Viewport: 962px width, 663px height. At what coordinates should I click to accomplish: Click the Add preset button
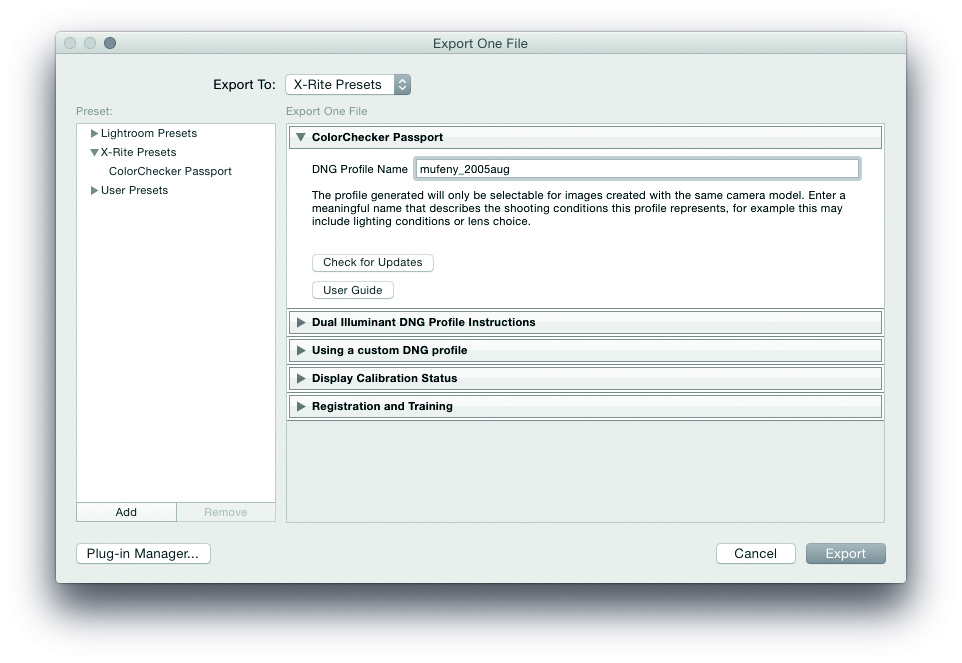[126, 512]
